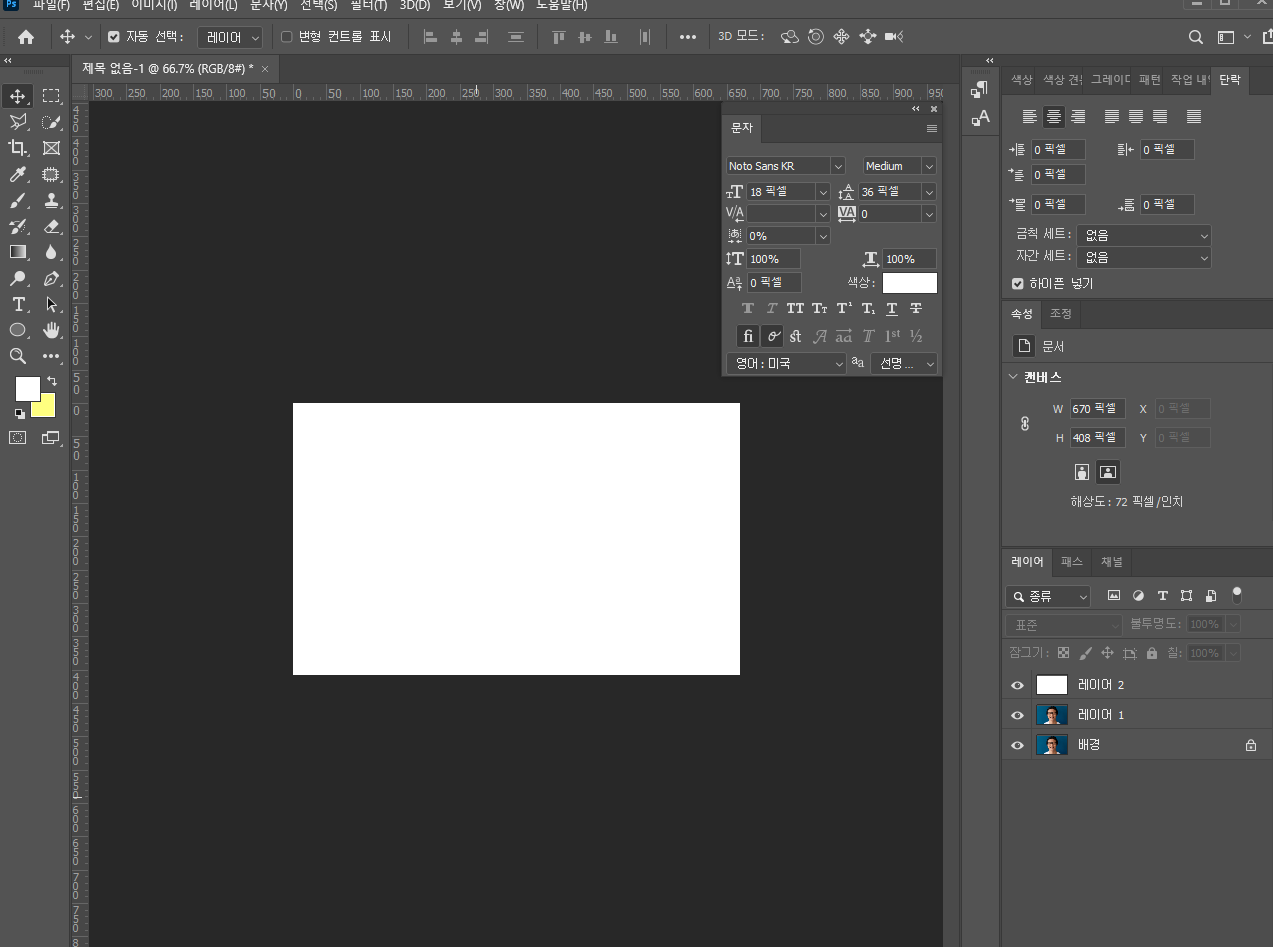Select the Hand tool

pyautogui.click(x=51, y=330)
